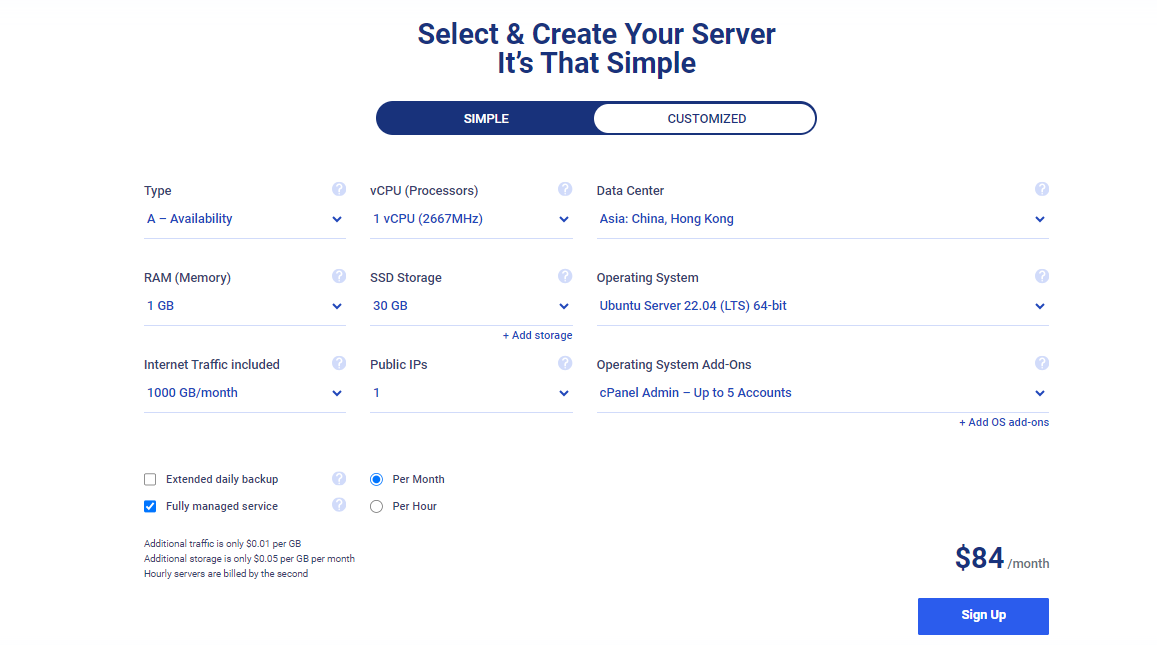Uncheck Fully managed service checkbox

[150, 506]
